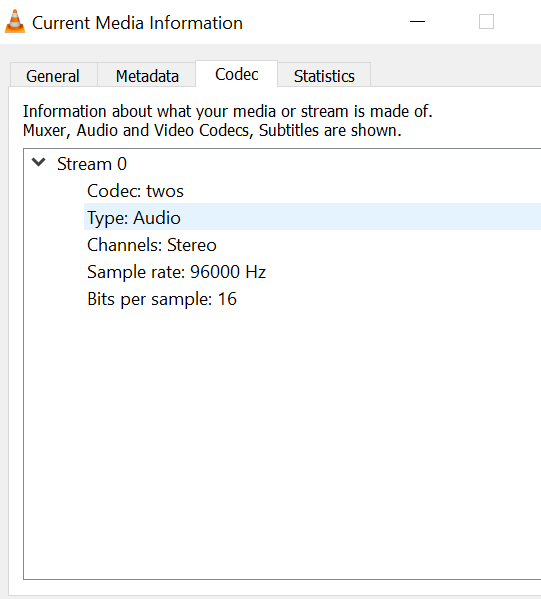Go to the Statistics tab
The width and height of the screenshot is (541, 599).
click(324, 76)
